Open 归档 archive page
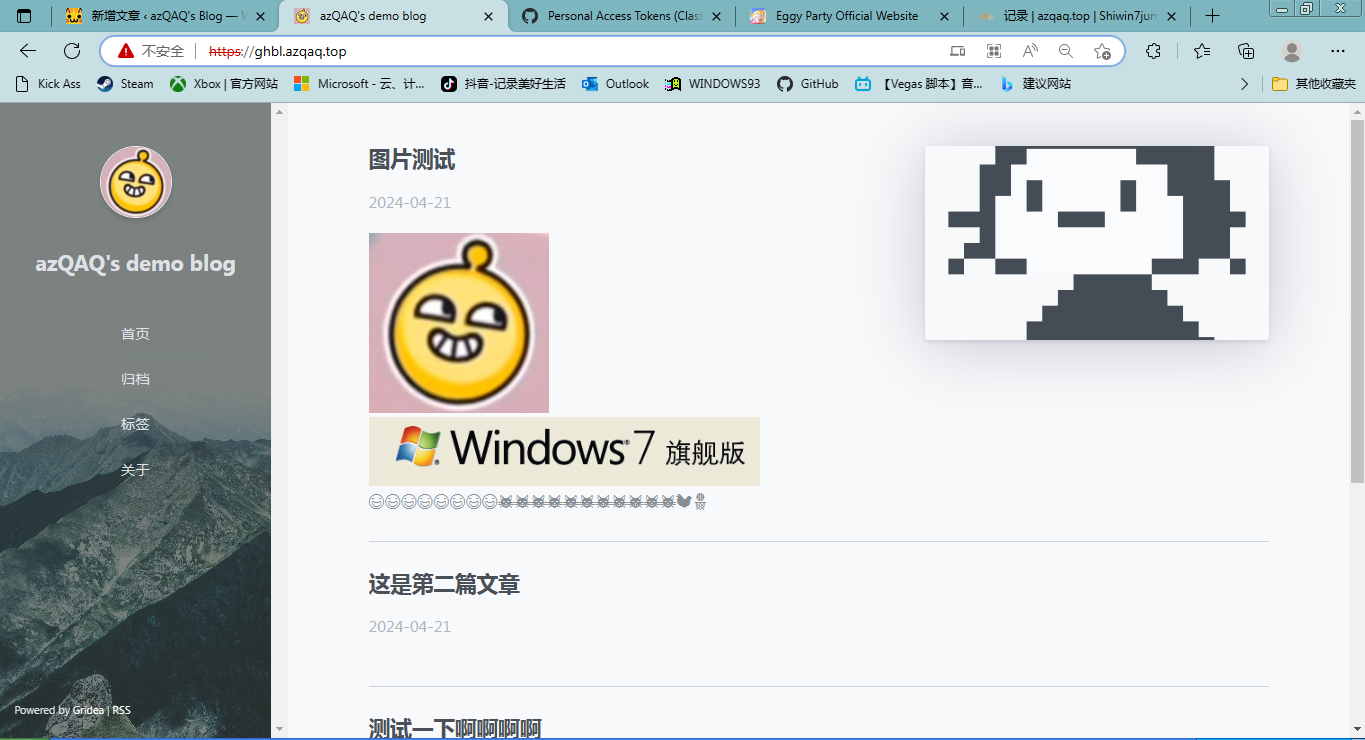Image resolution: width=1365 pixels, height=740 pixels. pyautogui.click(x=135, y=379)
